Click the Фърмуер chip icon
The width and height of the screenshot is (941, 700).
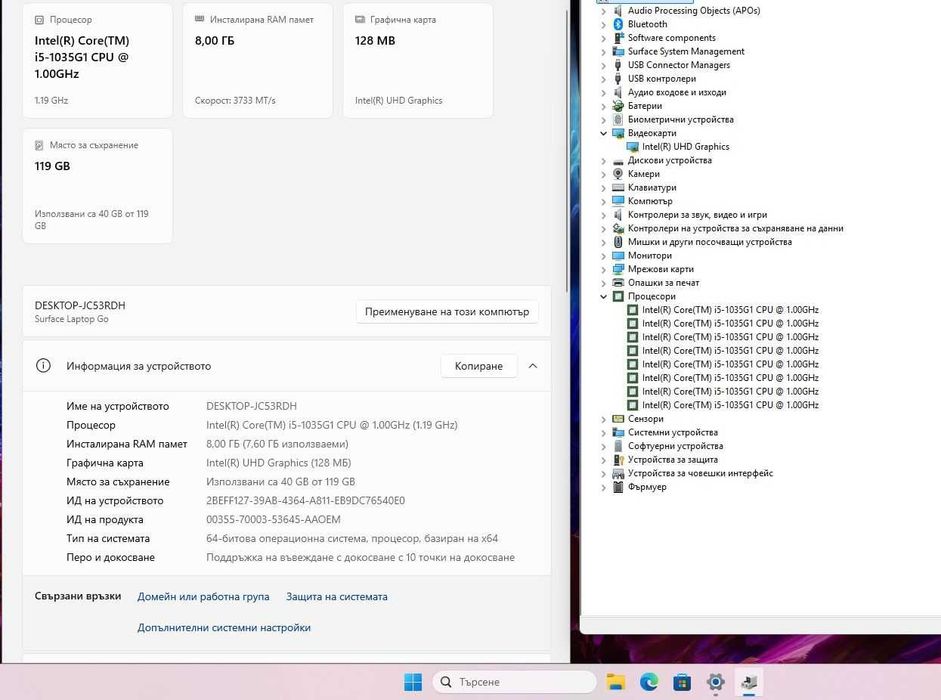pos(618,487)
